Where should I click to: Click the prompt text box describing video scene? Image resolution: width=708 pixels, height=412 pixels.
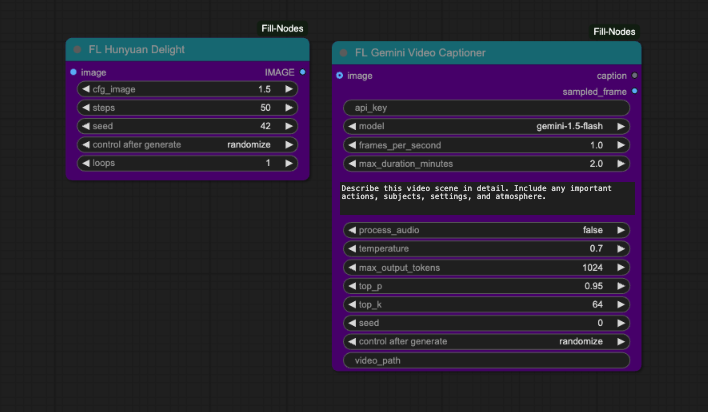click(487, 198)
